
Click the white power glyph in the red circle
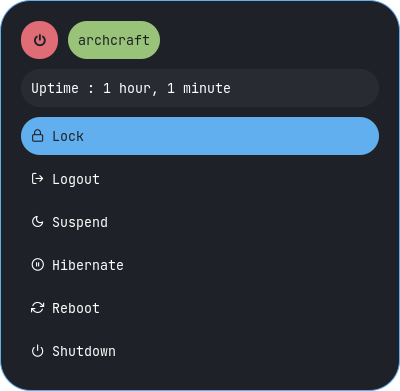(x=40, y=40)
